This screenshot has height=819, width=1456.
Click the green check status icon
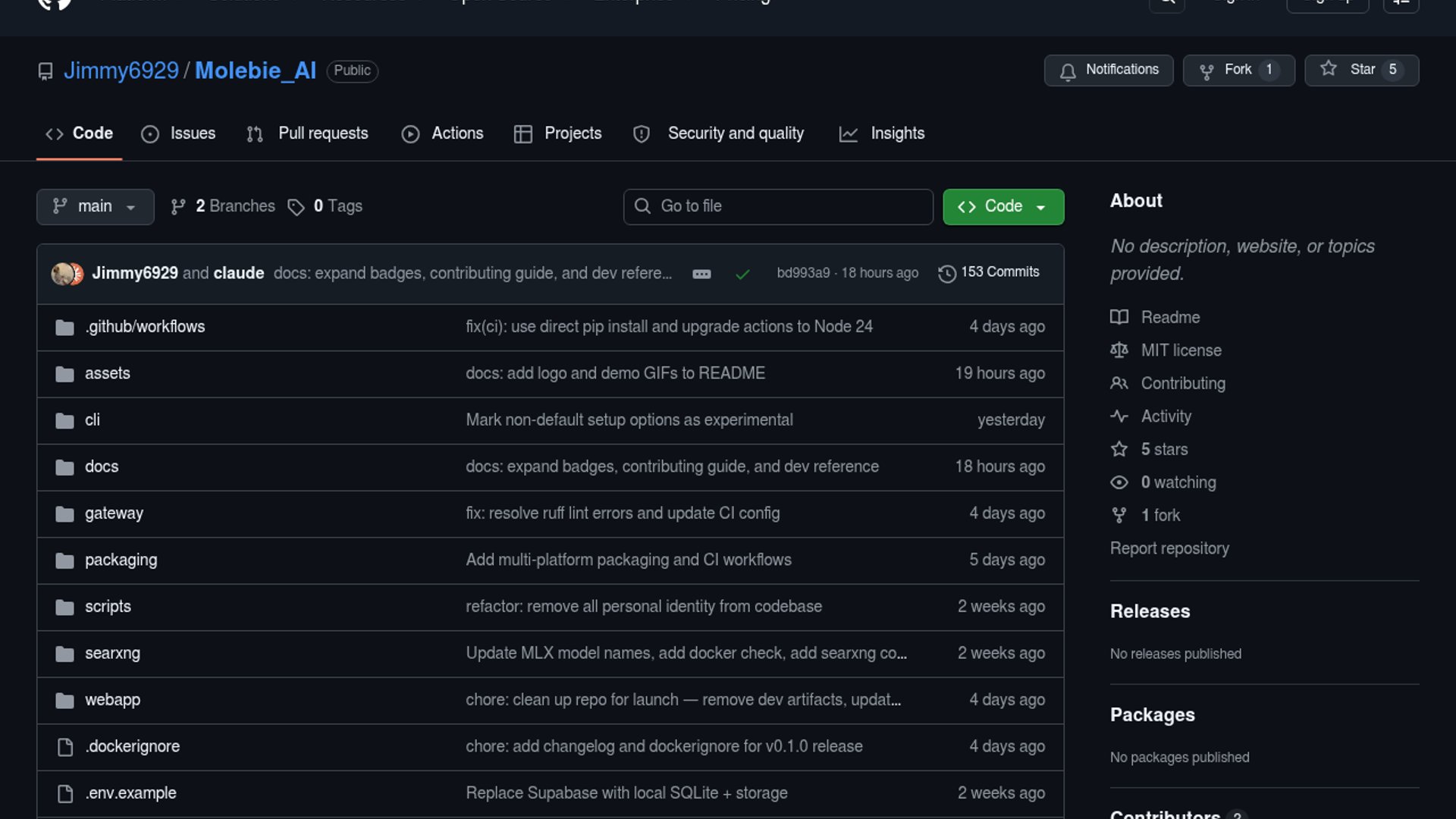[742, 274]
